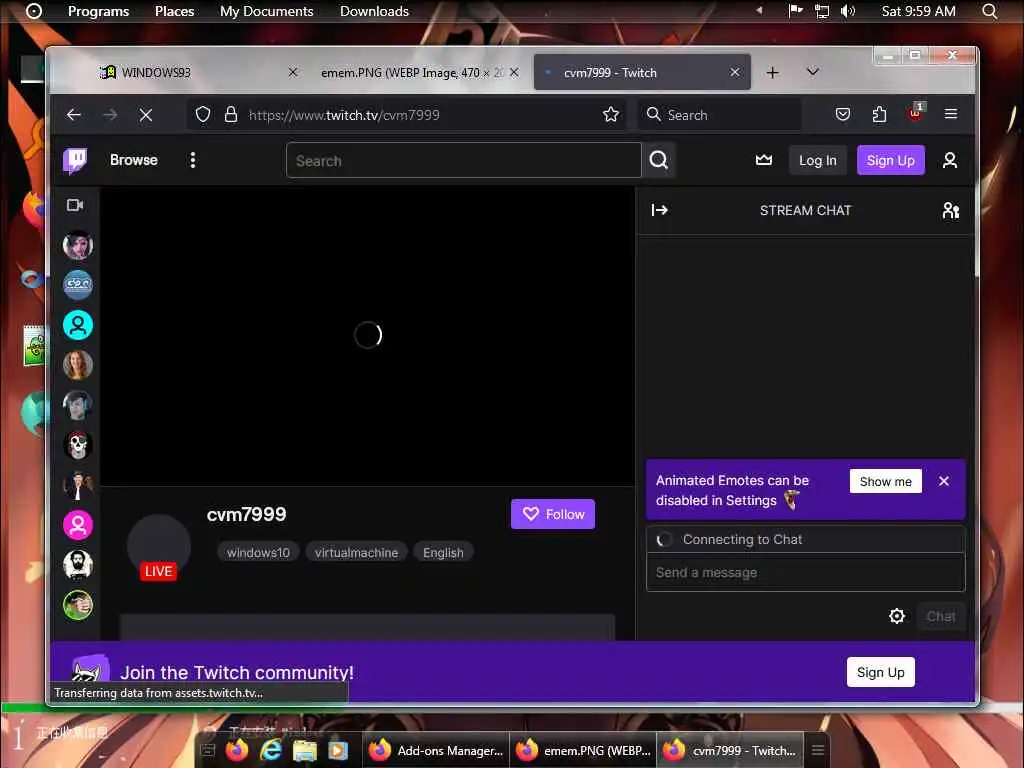Open the tracking protection shield icon
This screenshot has height=768, width=1024.
[x=203, y=115]
